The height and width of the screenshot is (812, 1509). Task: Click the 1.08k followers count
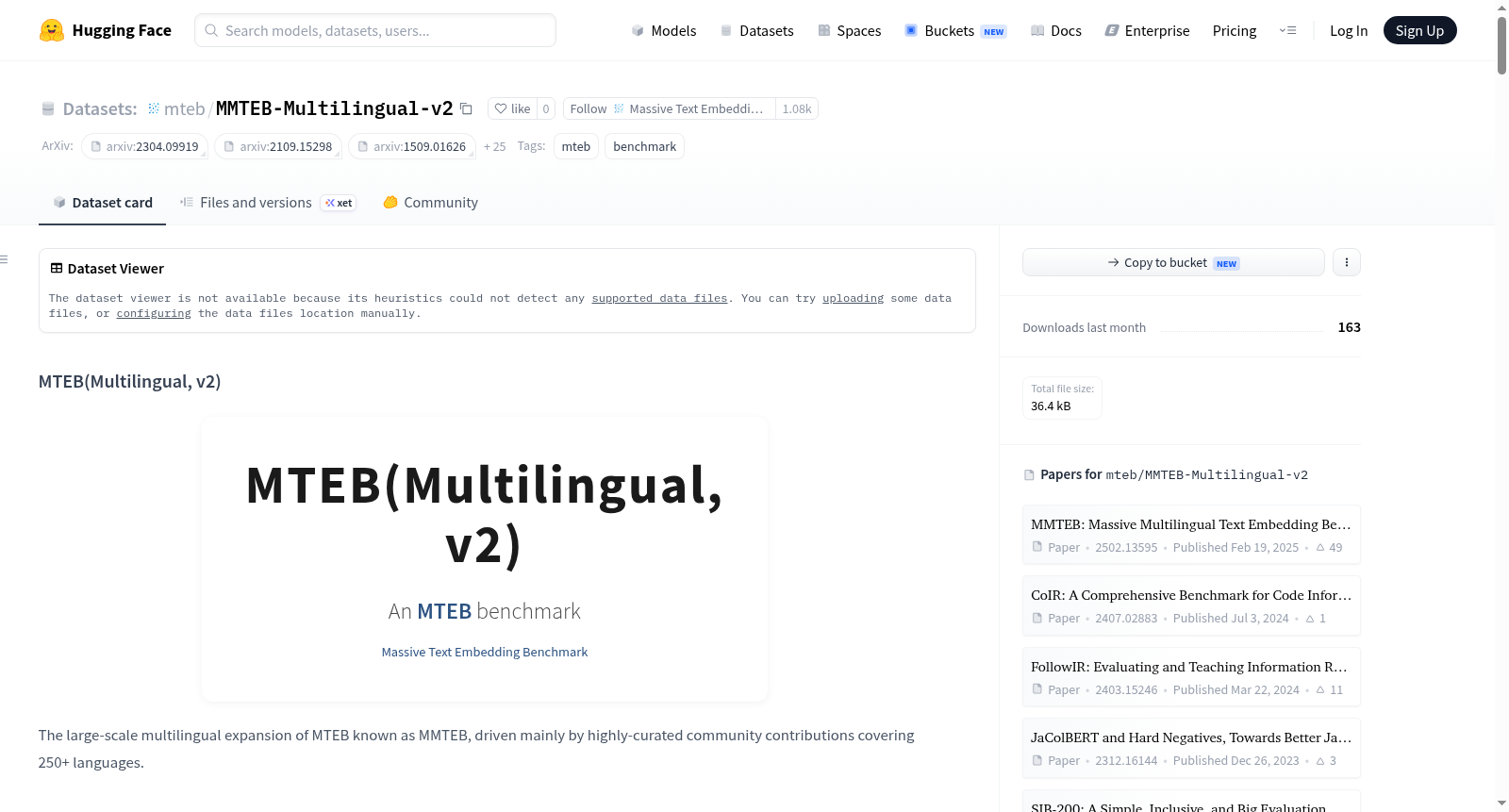pyautogui.click(x=797, y=108)
